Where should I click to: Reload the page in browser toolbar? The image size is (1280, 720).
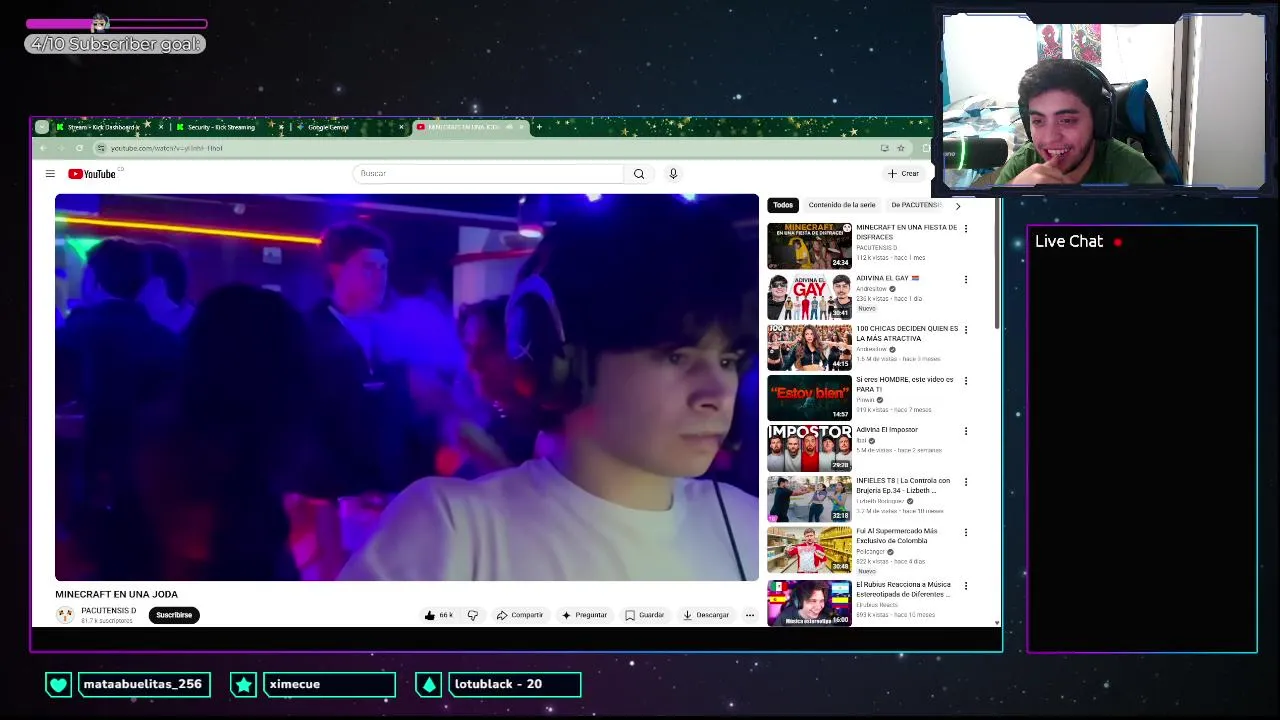click(79, 148)
